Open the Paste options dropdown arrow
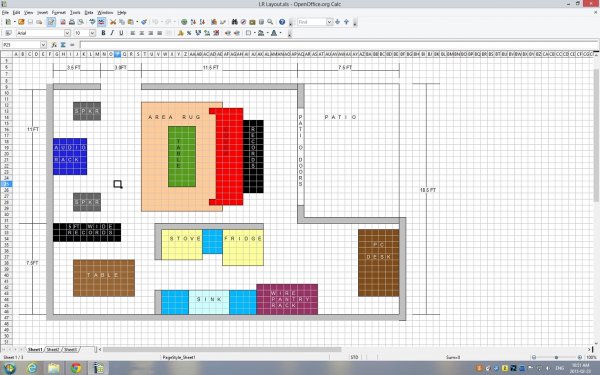The image size is (600, 375). (137, 22)
